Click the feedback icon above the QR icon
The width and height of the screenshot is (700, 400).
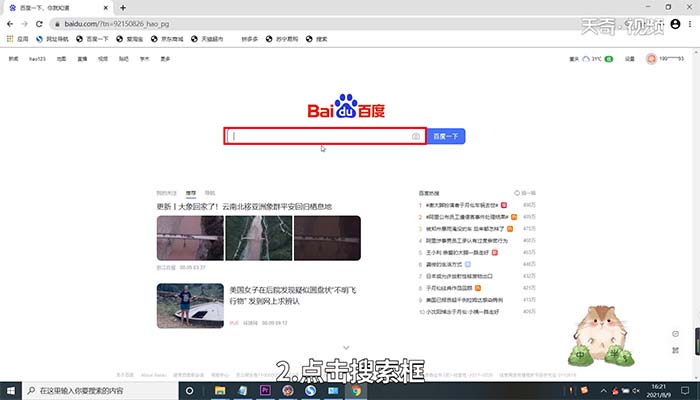point(675,334)
